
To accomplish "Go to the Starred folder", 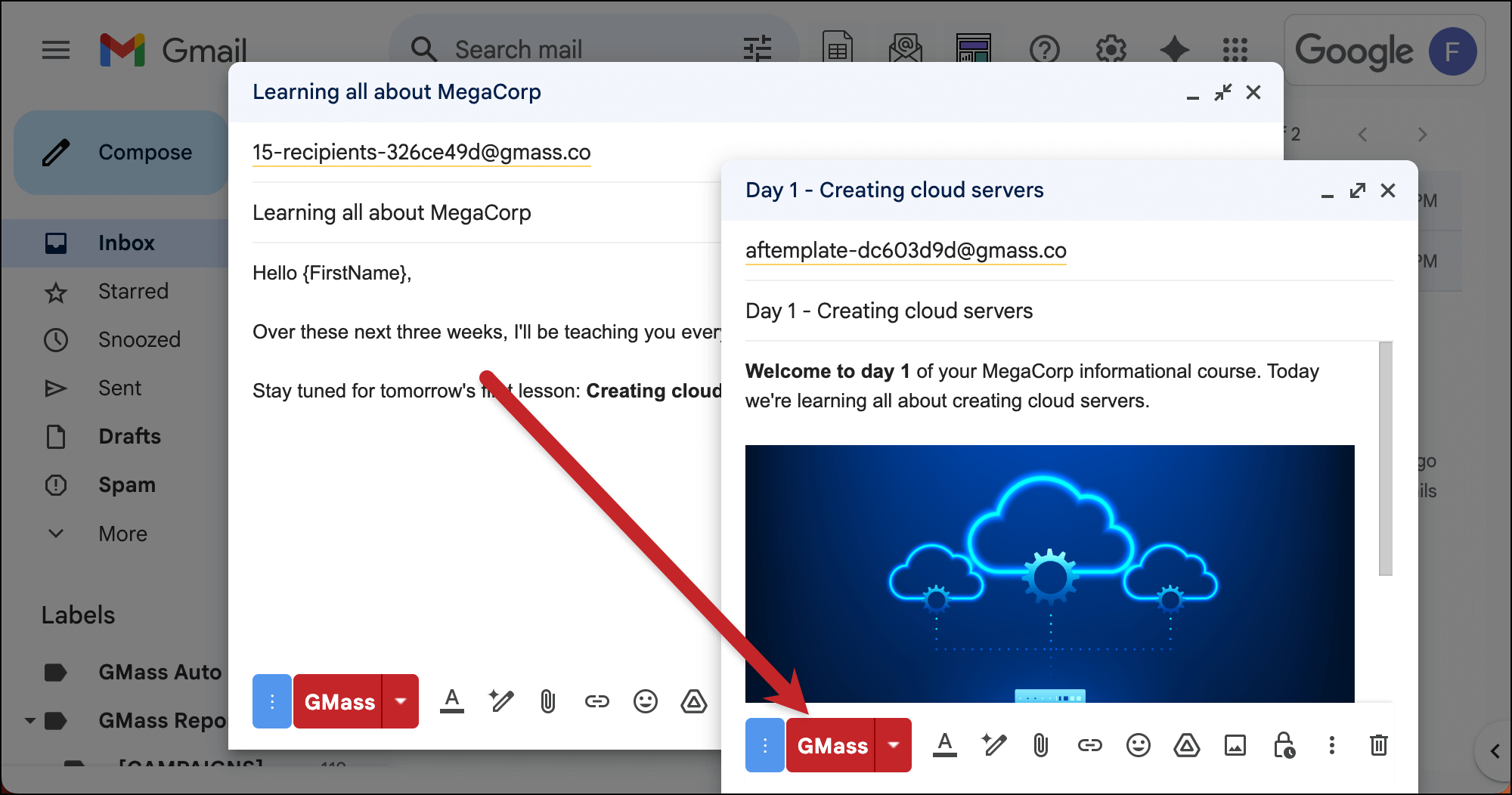I will click(x=133, y=292).
